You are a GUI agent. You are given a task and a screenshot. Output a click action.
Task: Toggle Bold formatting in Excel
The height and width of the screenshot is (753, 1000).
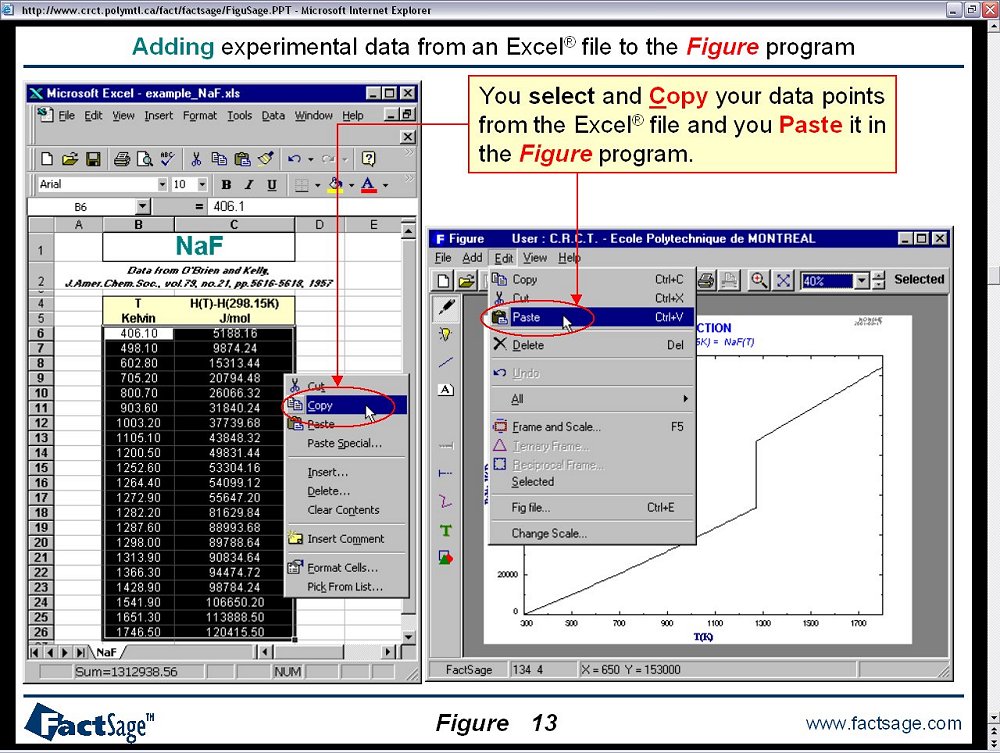(226, 185)
